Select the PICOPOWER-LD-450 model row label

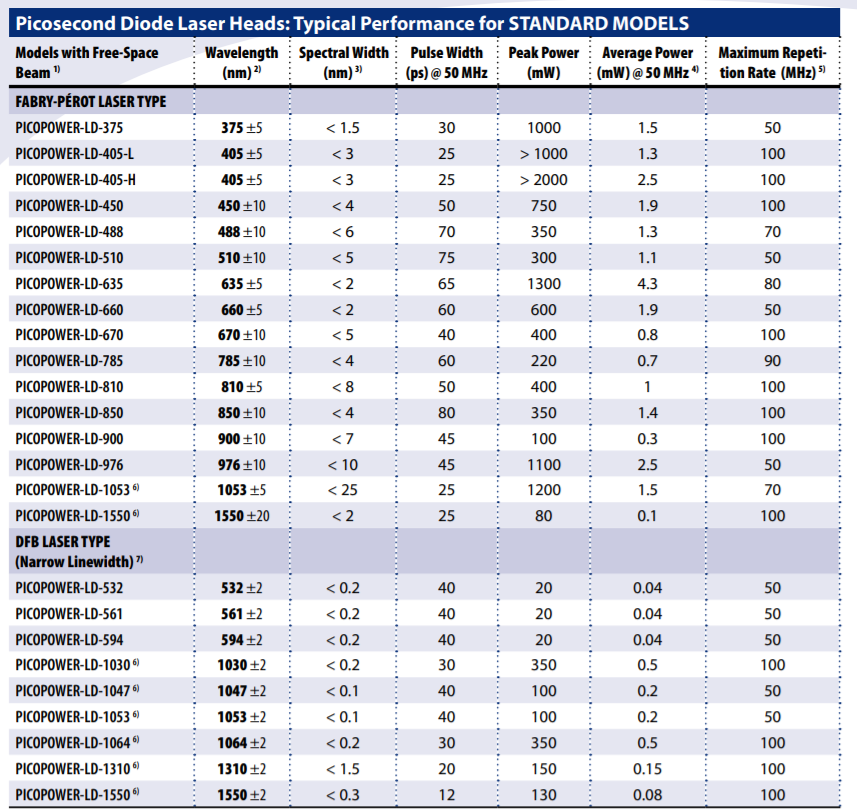click(x=69, y=206)
